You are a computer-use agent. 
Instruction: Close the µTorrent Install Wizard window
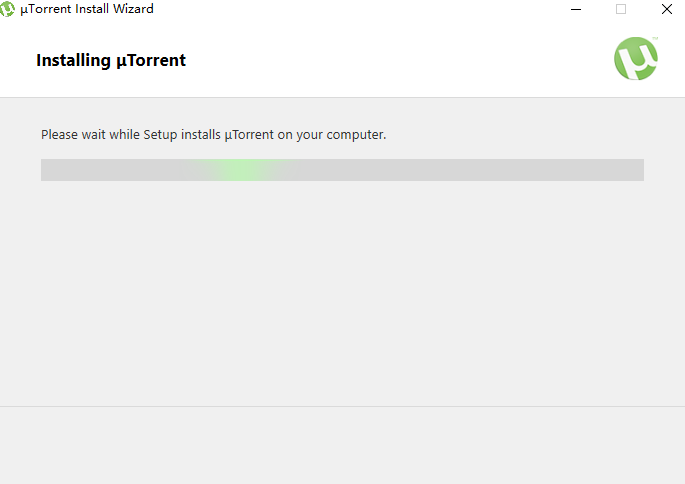coord(666,9)
